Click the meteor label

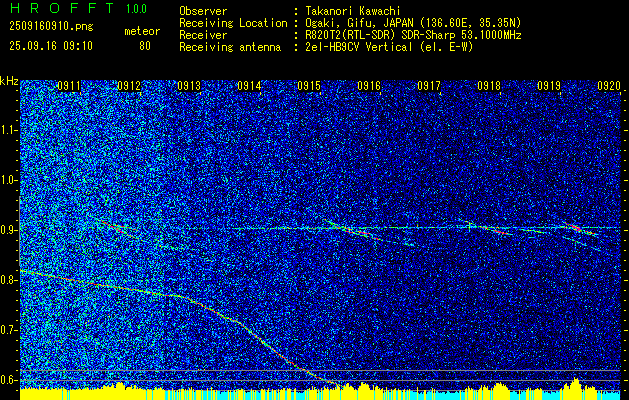(142, 31)
